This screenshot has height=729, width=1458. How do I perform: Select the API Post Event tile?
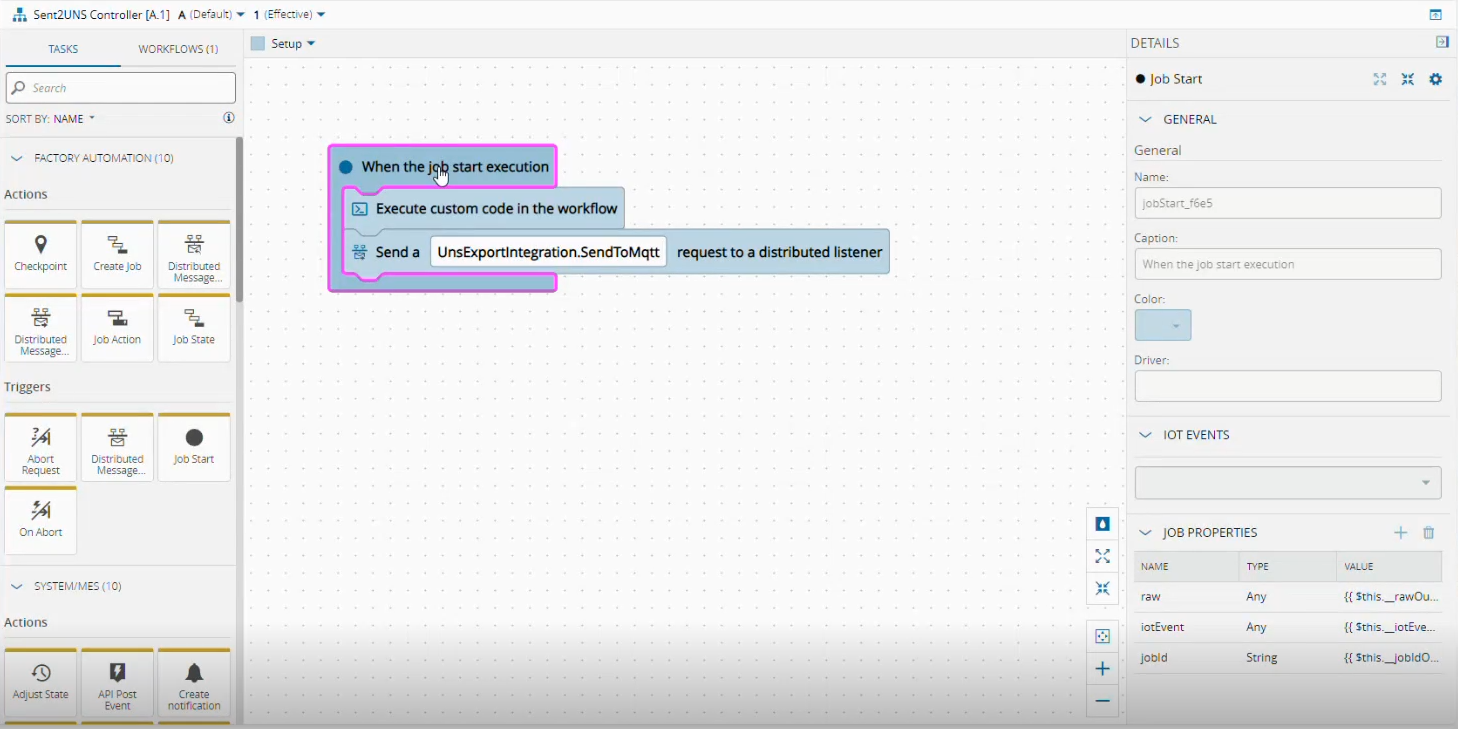[x=117, y=683]
